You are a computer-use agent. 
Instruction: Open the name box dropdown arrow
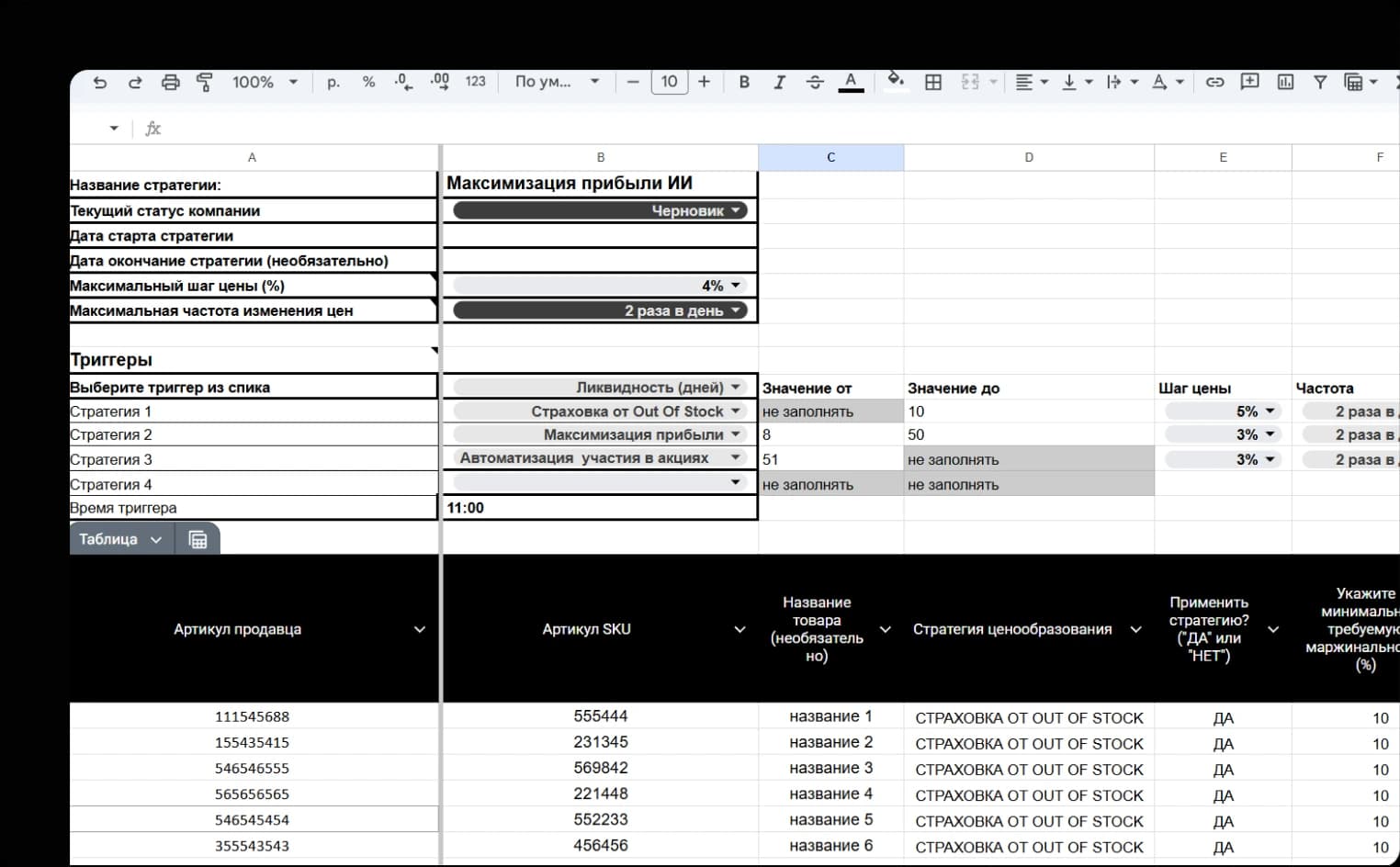coord(114,129)
